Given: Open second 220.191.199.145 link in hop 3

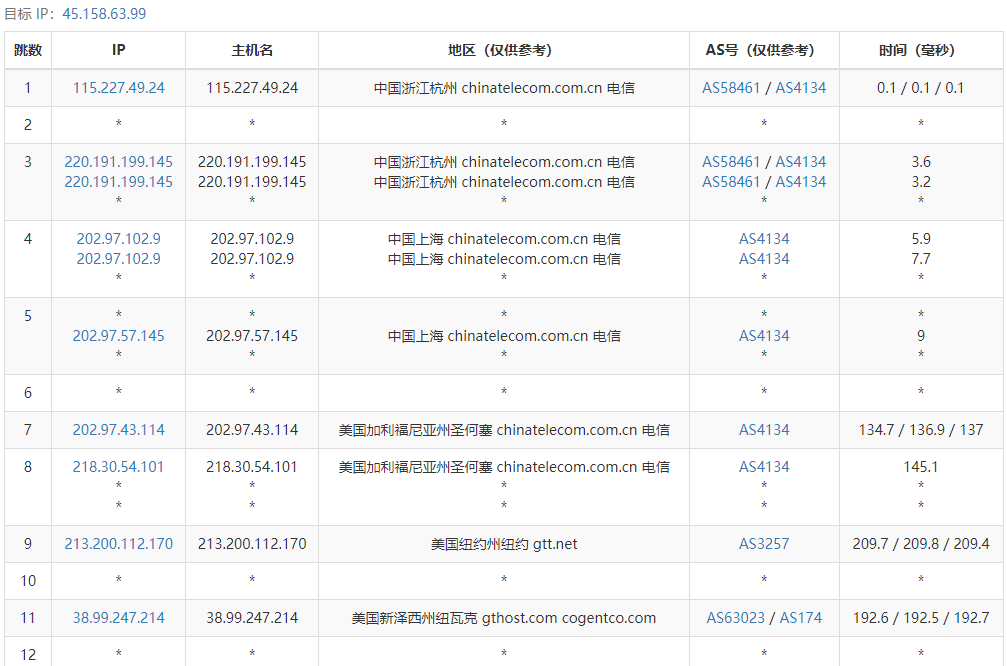Looking at the screenshot, I should pyautogui.click(x=119, y=182).
